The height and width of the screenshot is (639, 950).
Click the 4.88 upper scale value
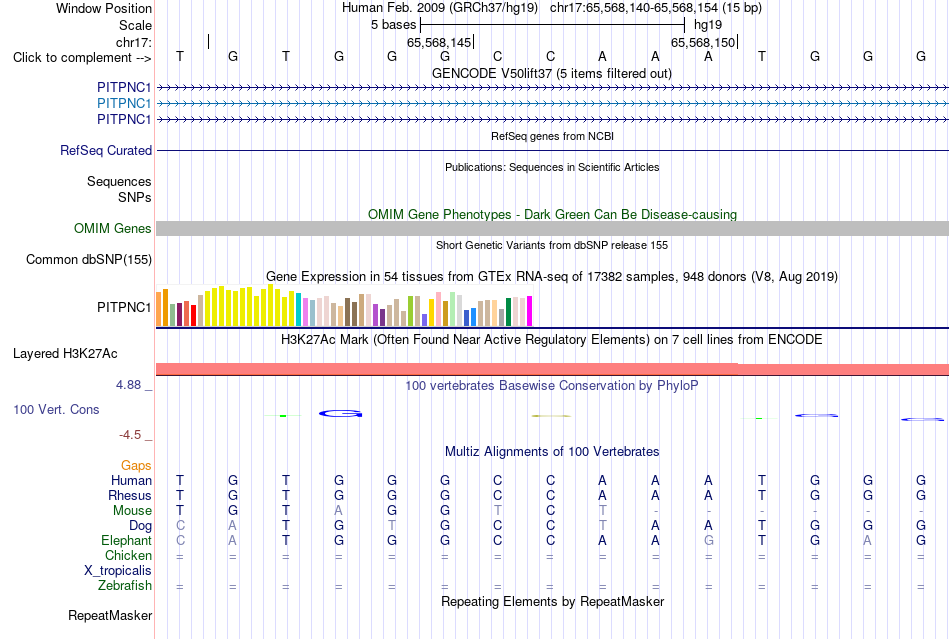tap(128, 385)
